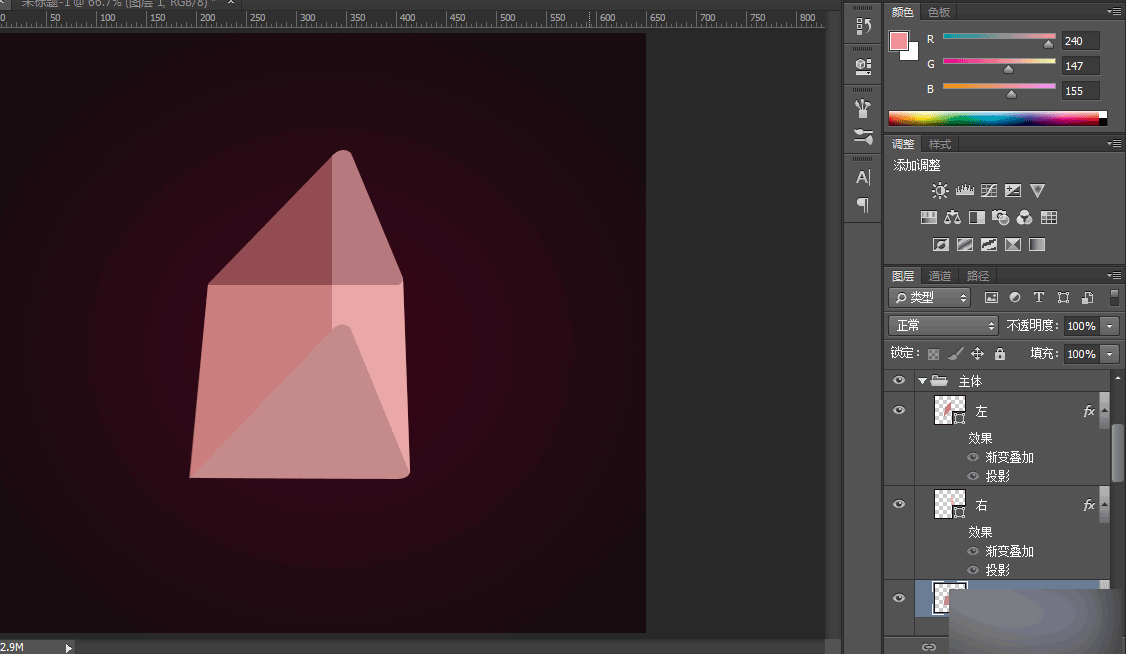Filter layers by pixel layers icon
The height and width of the screenshot is (654, 1126).
(991, 297)
